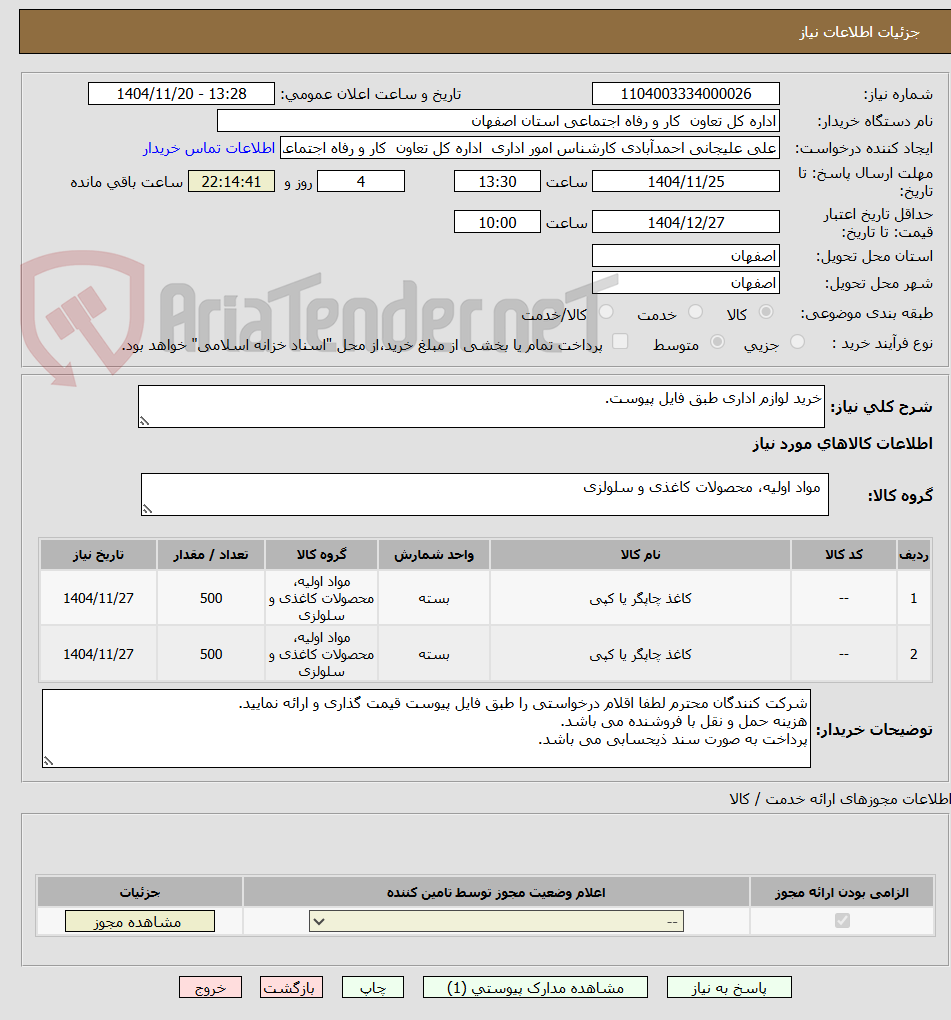The height and width of the screenshot is (1020, 951).
Task: Click unit بسته in row 2
Action: pos(434,654)
